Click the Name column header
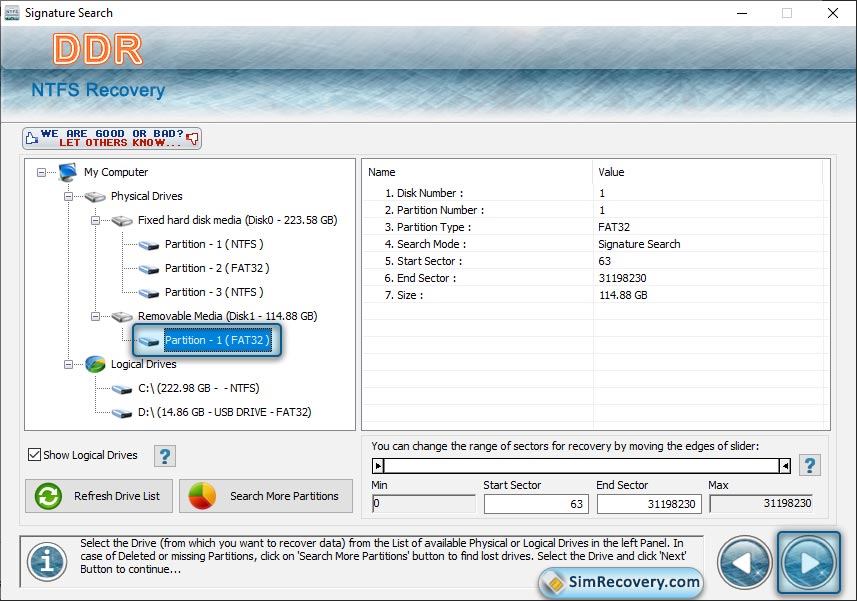Image resolution: width=857 pixels, height=601 pixels. click(478, 172)
